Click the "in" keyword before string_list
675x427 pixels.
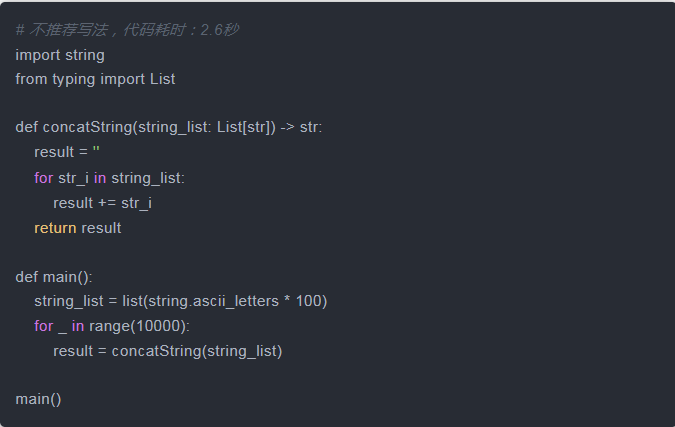point(100,177)
